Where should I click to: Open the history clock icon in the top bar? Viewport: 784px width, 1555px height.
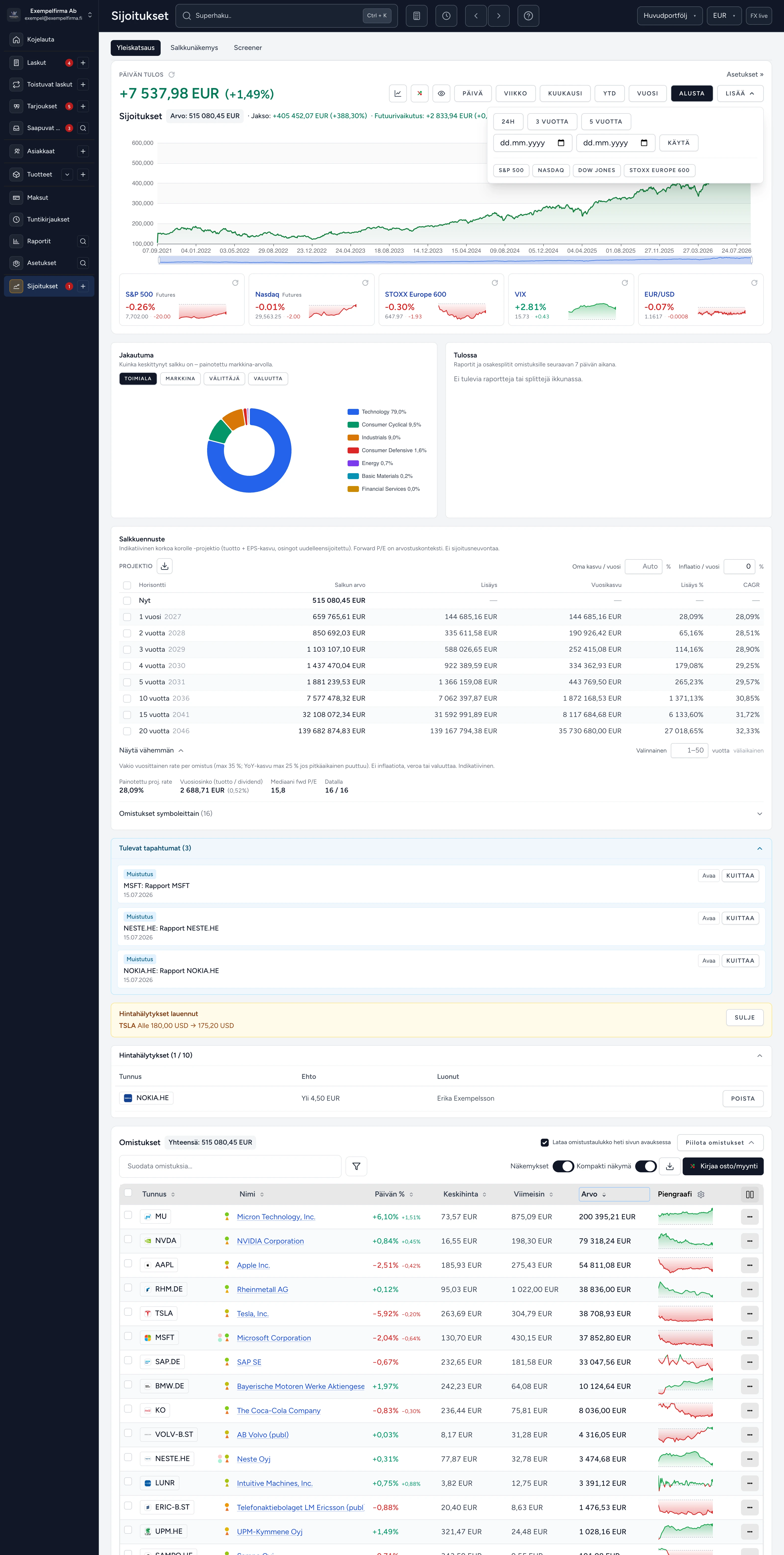tap(446, 16)
